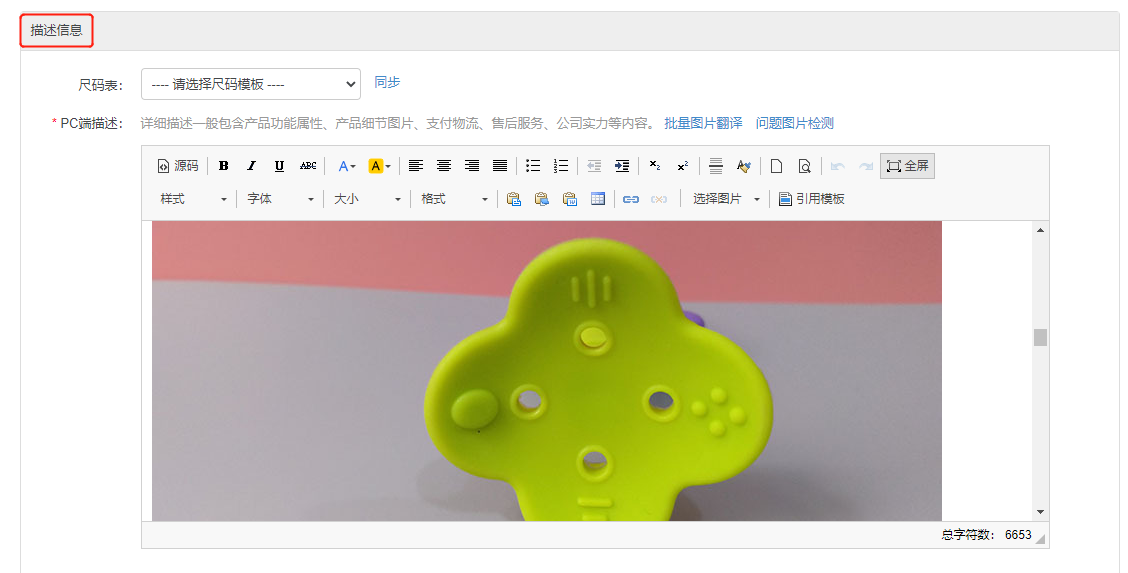Click the editor scrollbar up arrow
The width and height of the screenshot is (1128, 573).
pos(1040,230)
